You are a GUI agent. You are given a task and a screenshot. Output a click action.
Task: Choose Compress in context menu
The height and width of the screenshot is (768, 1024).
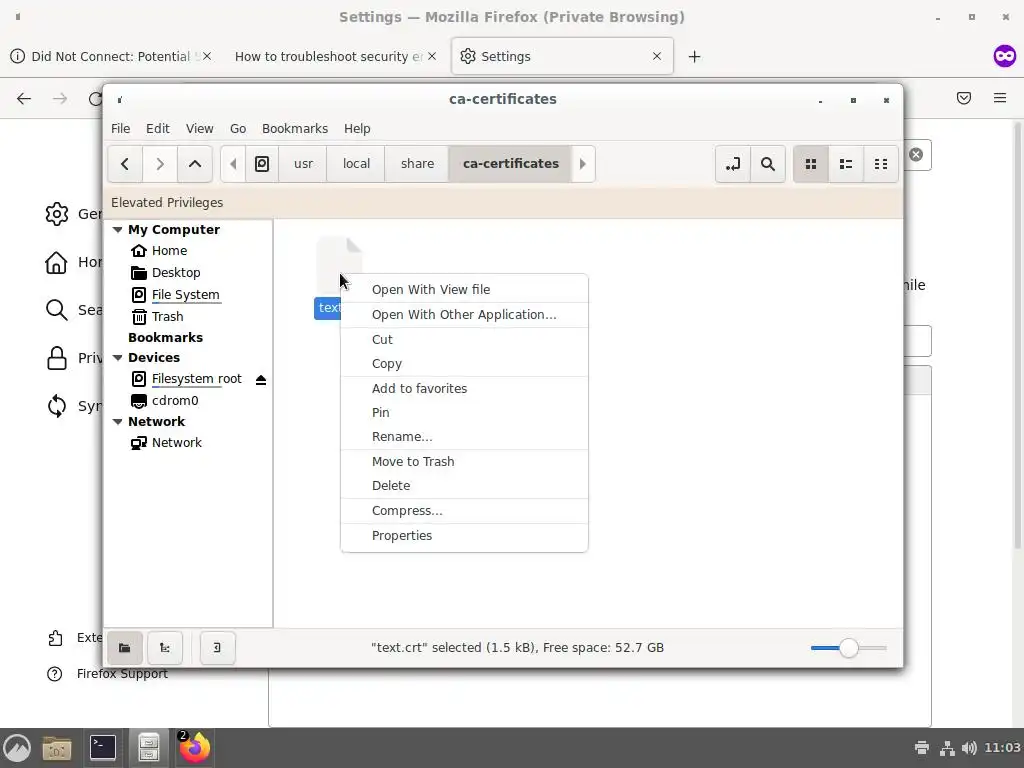click(x=464, y=511)
